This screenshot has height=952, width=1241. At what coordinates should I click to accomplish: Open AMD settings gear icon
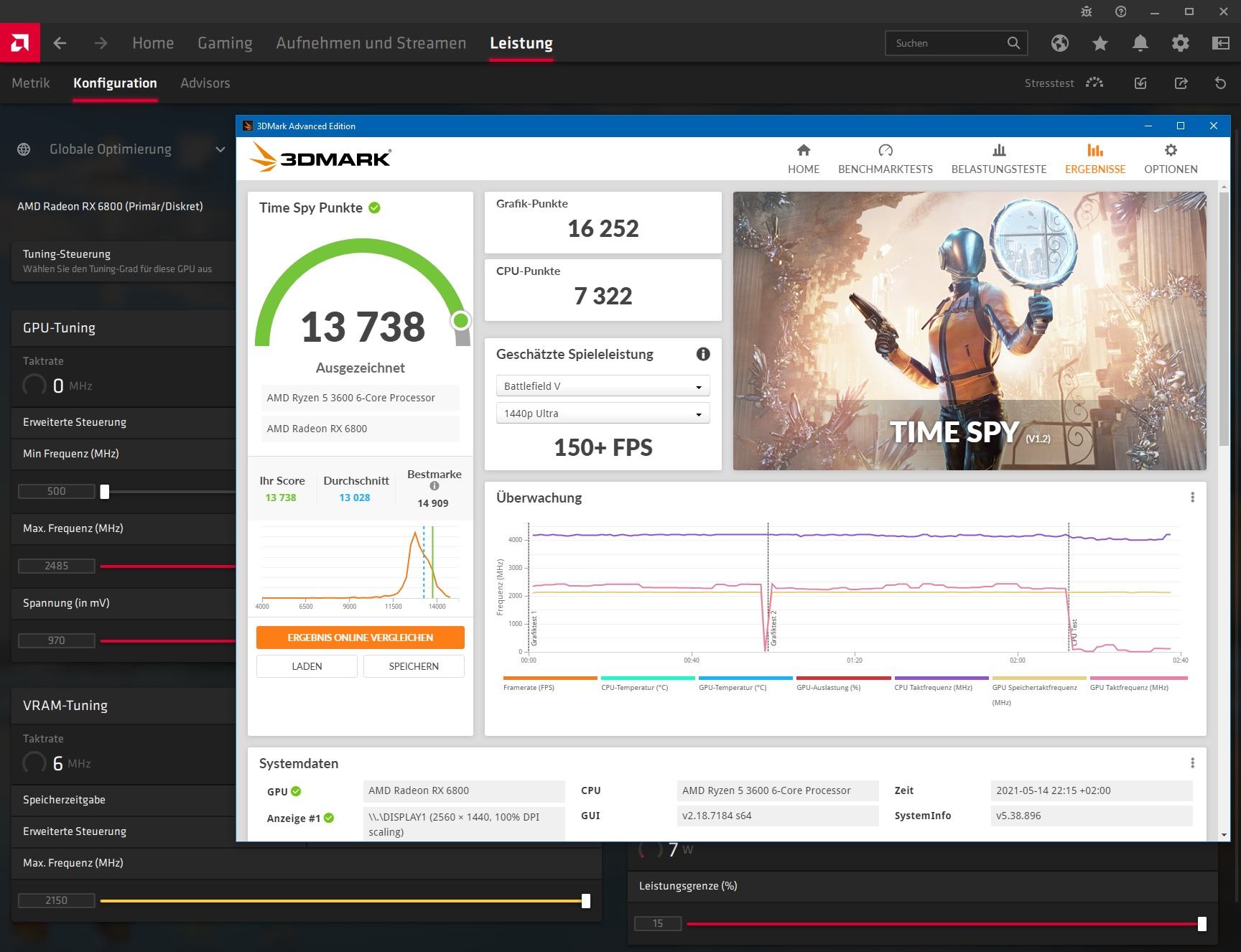[x=1180, y=43]
